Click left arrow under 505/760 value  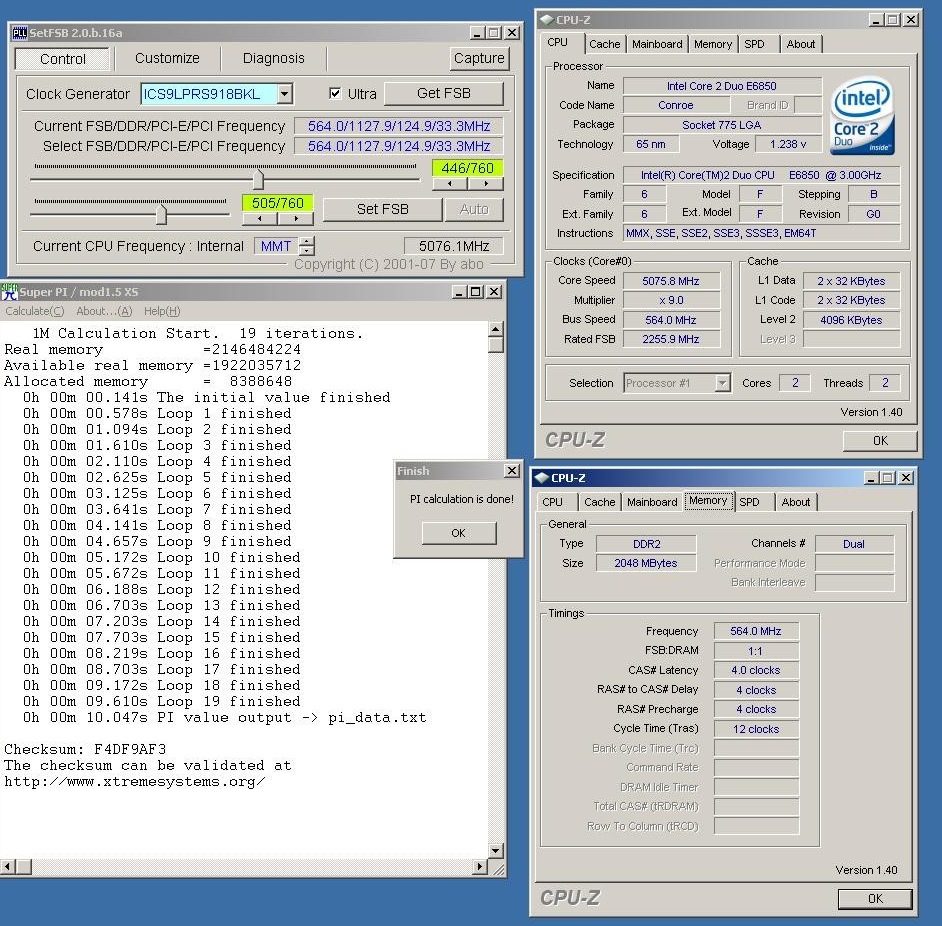(260, 219)
